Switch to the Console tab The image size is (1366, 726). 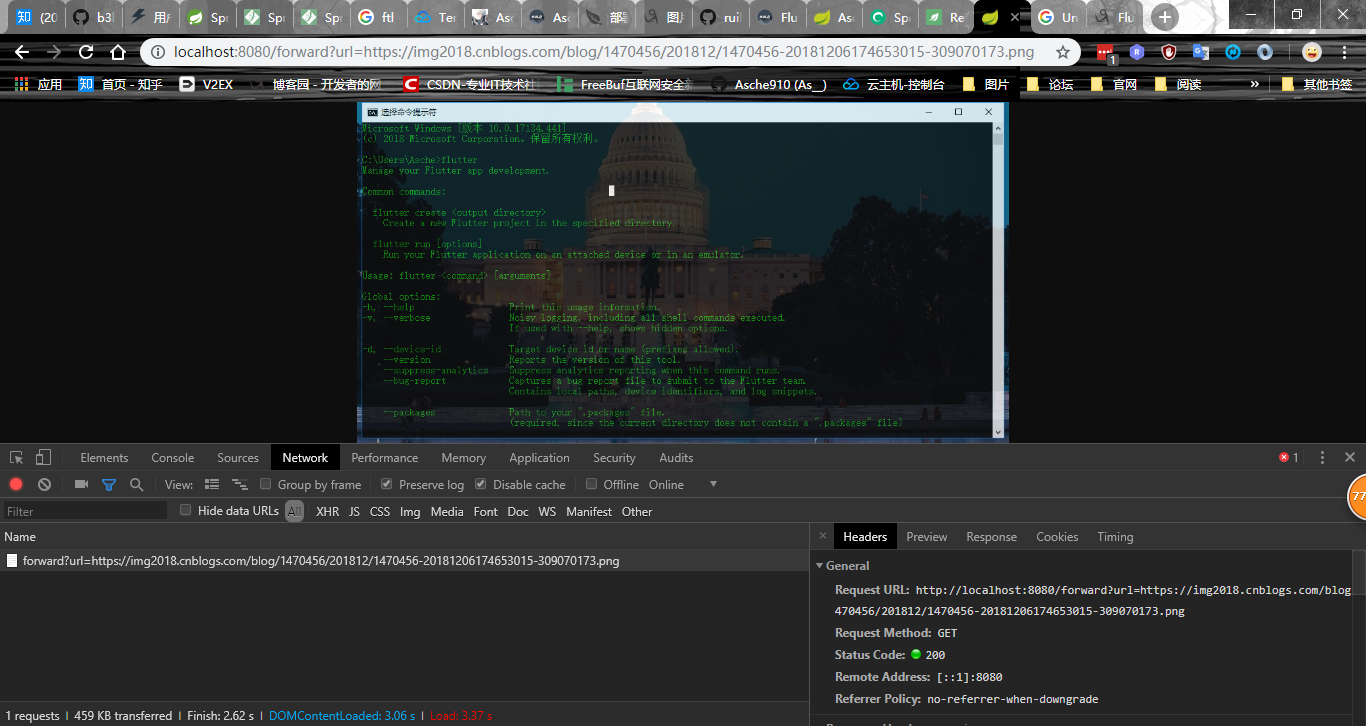point(172,457)
